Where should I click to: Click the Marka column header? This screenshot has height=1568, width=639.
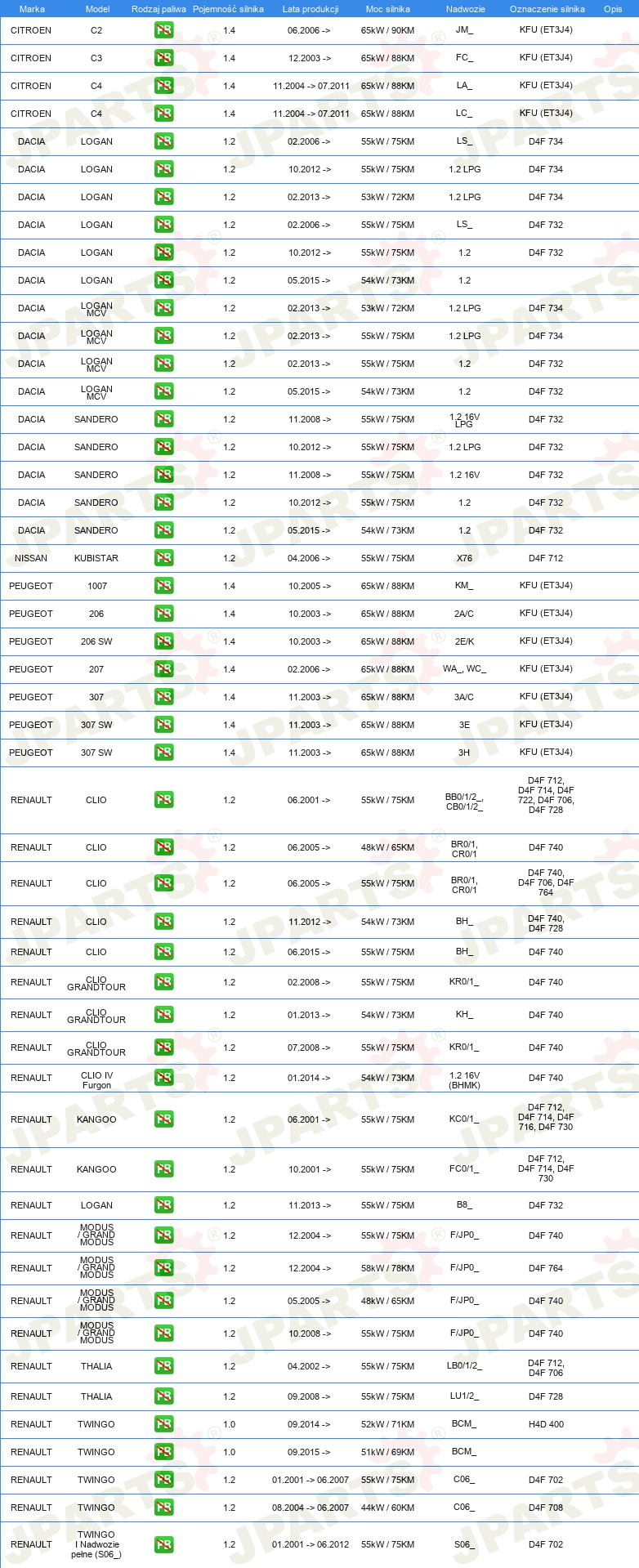[x=32, y=9]
